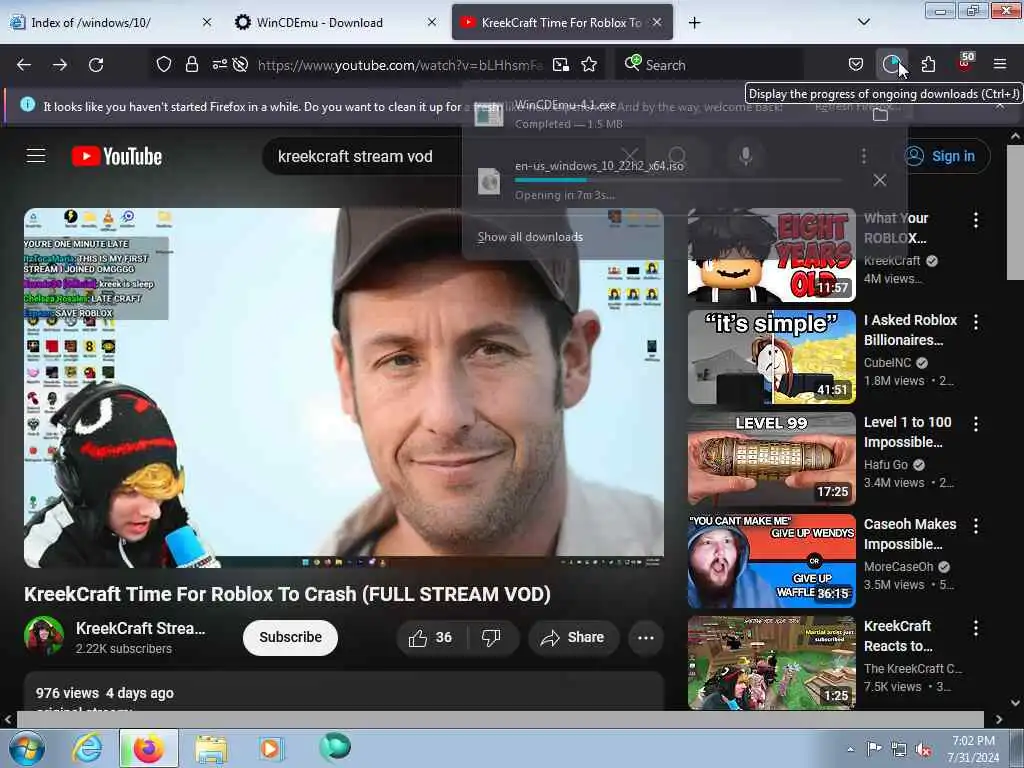Viewport: 1024px width, 768px height.
Task: Subscribe to the channel
Action: (290, 637)
